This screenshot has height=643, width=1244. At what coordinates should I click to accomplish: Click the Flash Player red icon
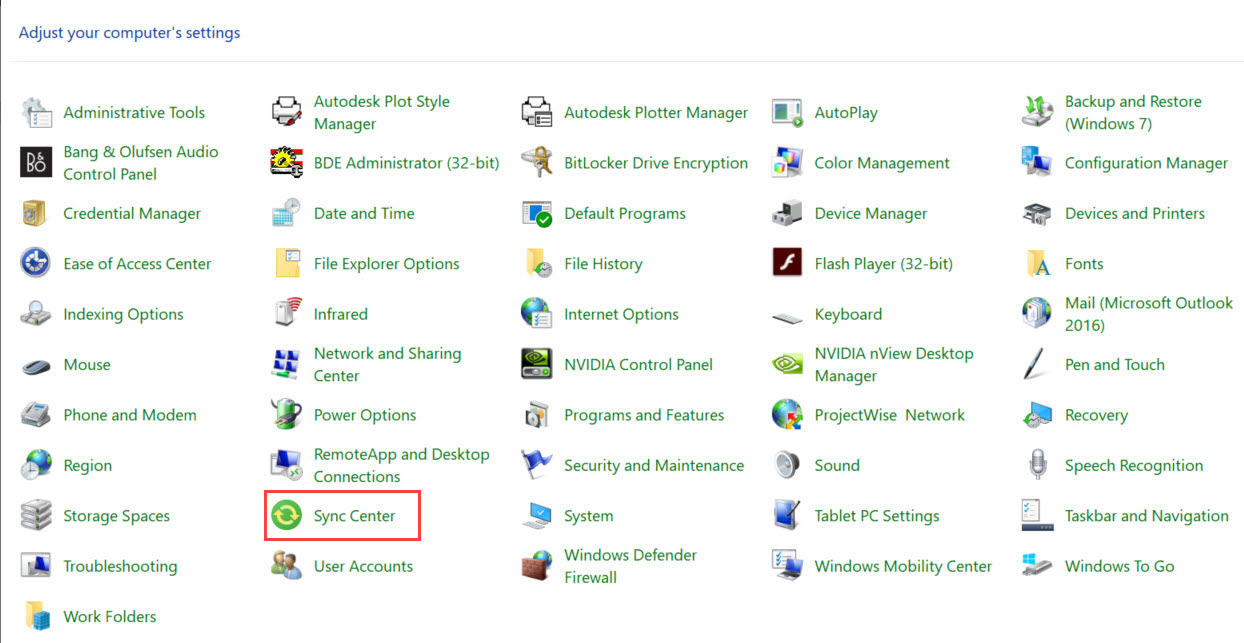tap(788, 264)
